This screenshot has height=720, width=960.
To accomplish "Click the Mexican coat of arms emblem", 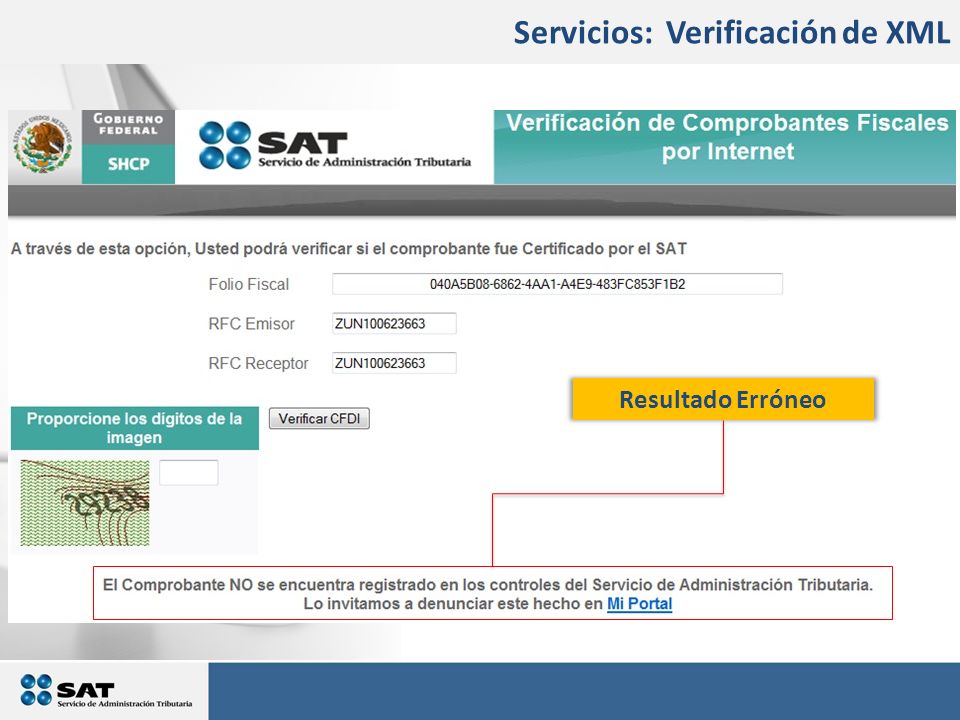I will [43, 146].
